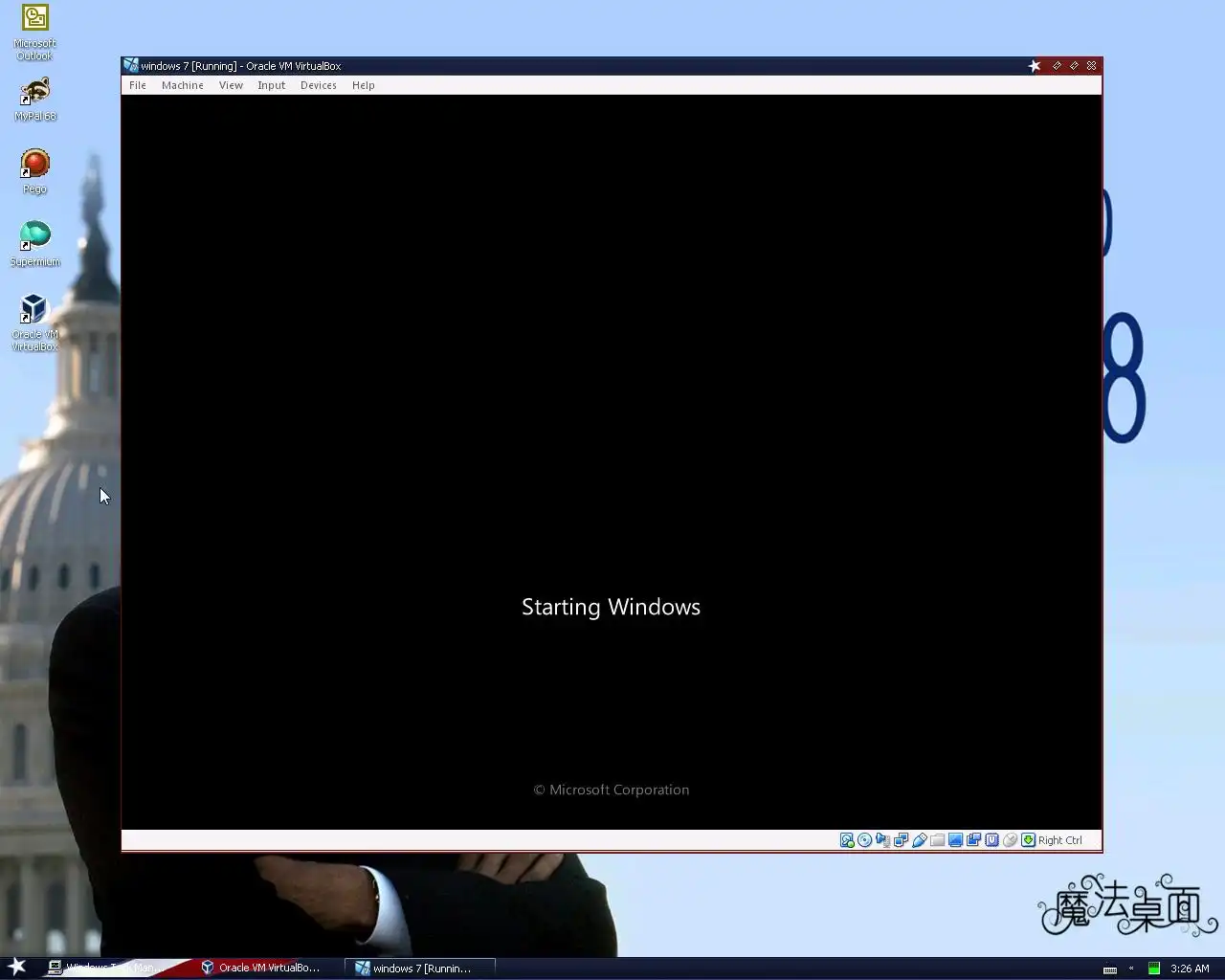
Task: Click the keyboard tray icon
Action: (x=1110, y=969)
